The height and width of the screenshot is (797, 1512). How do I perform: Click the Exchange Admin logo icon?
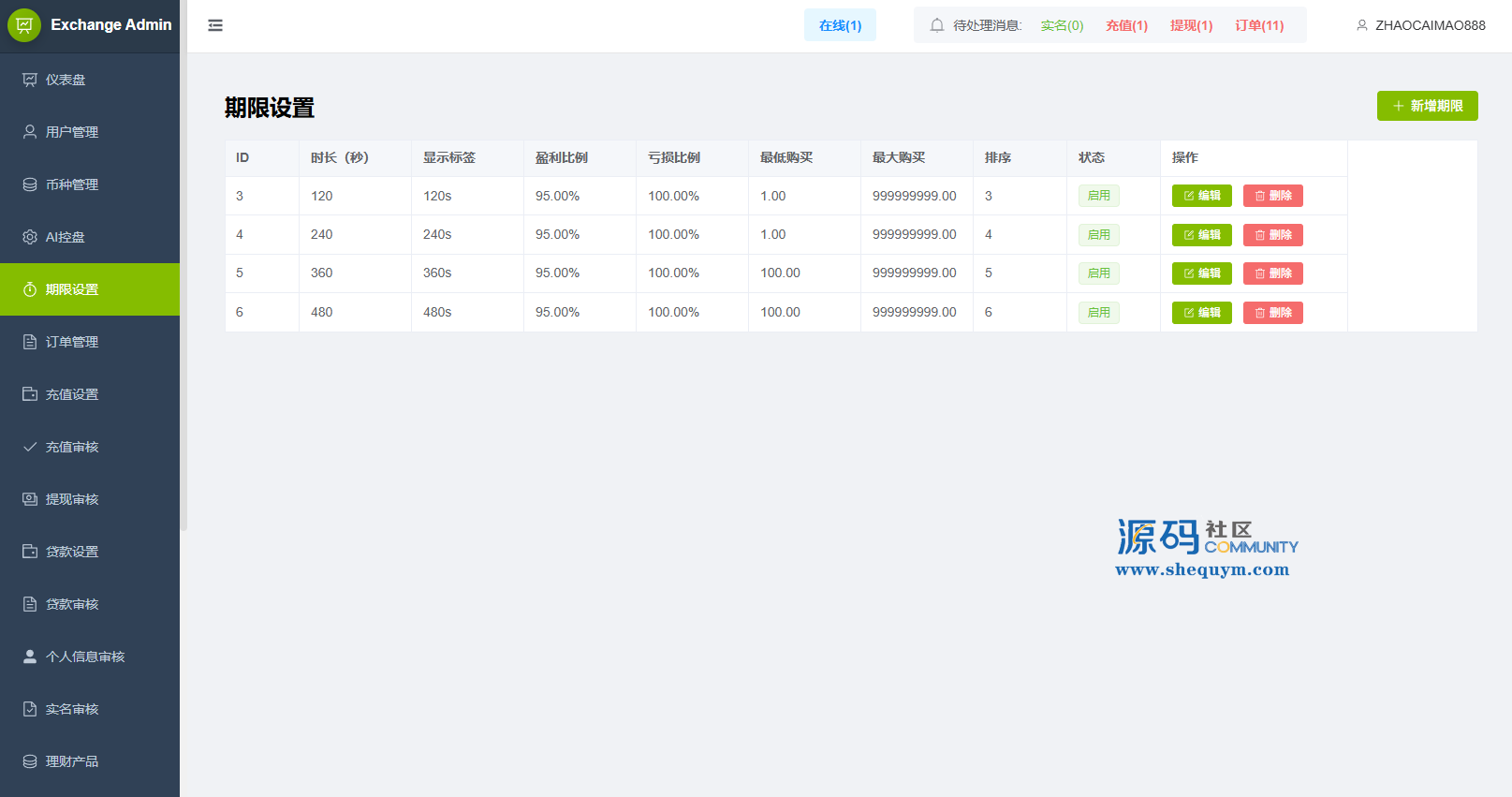[x=24, y=25]
